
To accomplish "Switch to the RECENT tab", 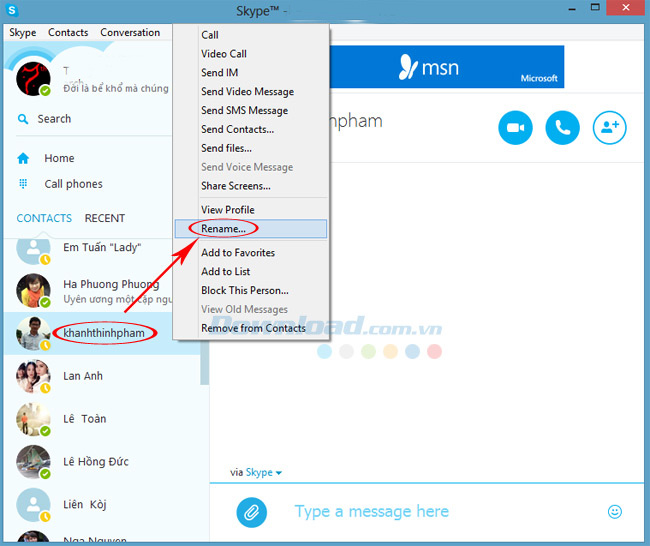I will [104, 218].
